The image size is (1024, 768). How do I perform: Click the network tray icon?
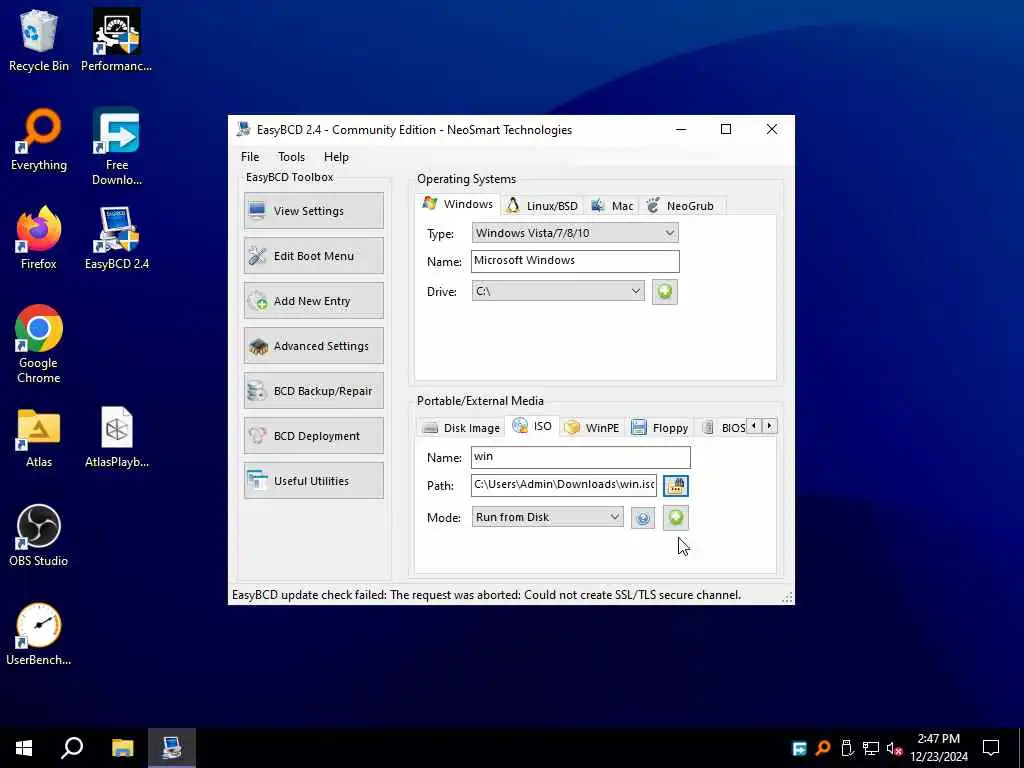tap(871, 748)
